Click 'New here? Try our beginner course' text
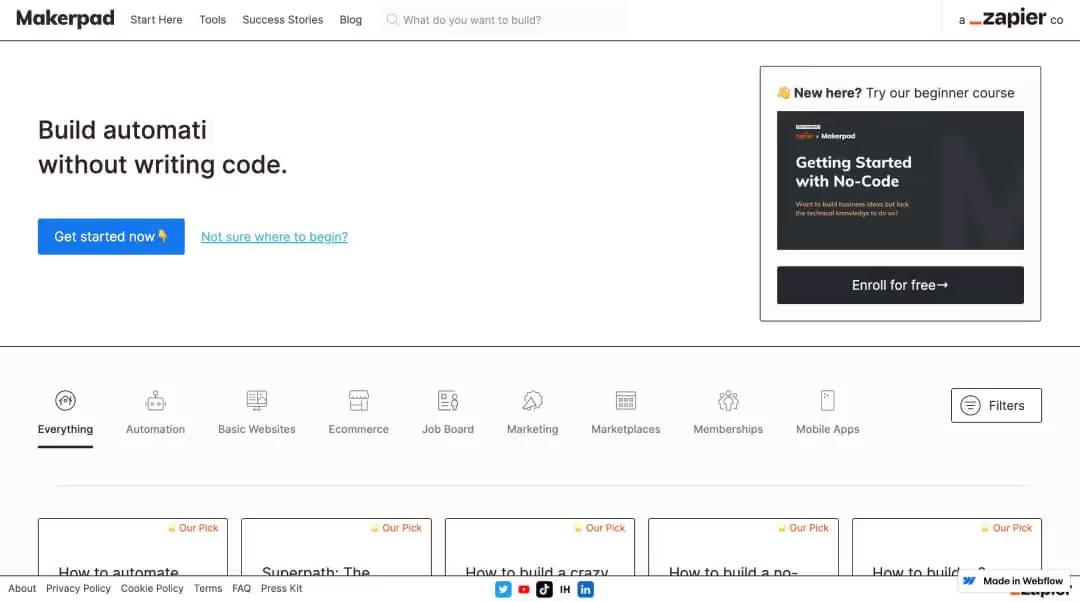Screen dimensions: 1080x602 pyautogui.click(x=896, y=93)
